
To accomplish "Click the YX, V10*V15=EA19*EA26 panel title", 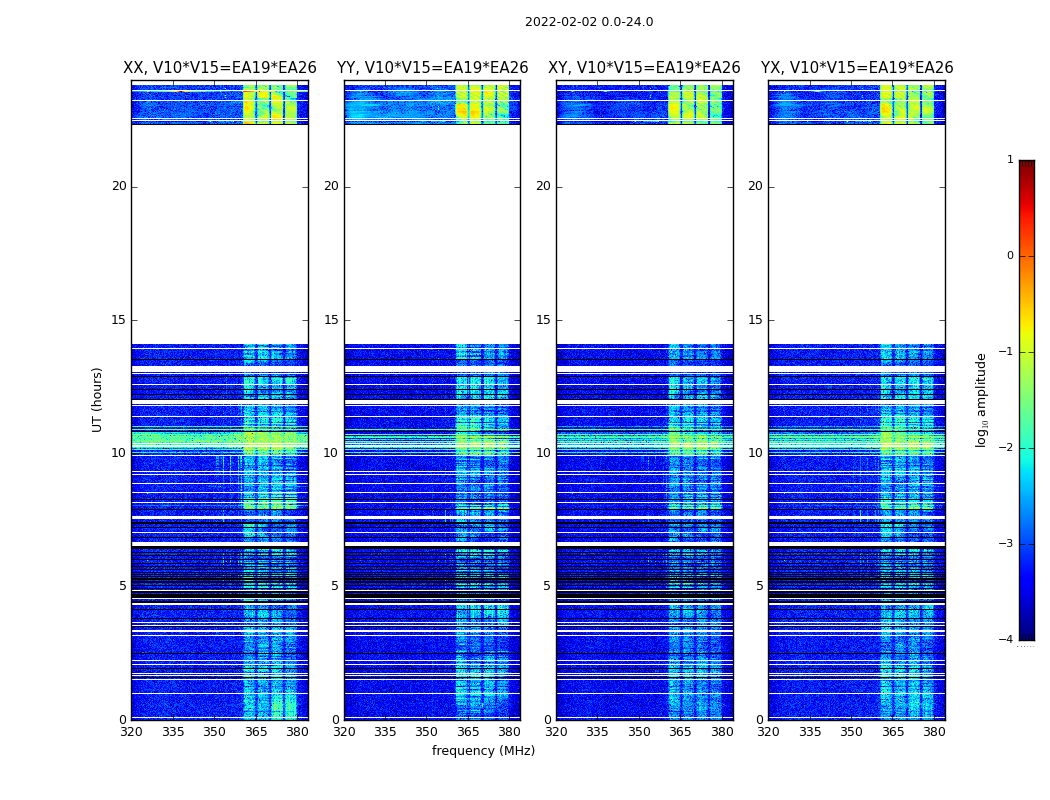I will pyautogui.click(x=856, y=68).
